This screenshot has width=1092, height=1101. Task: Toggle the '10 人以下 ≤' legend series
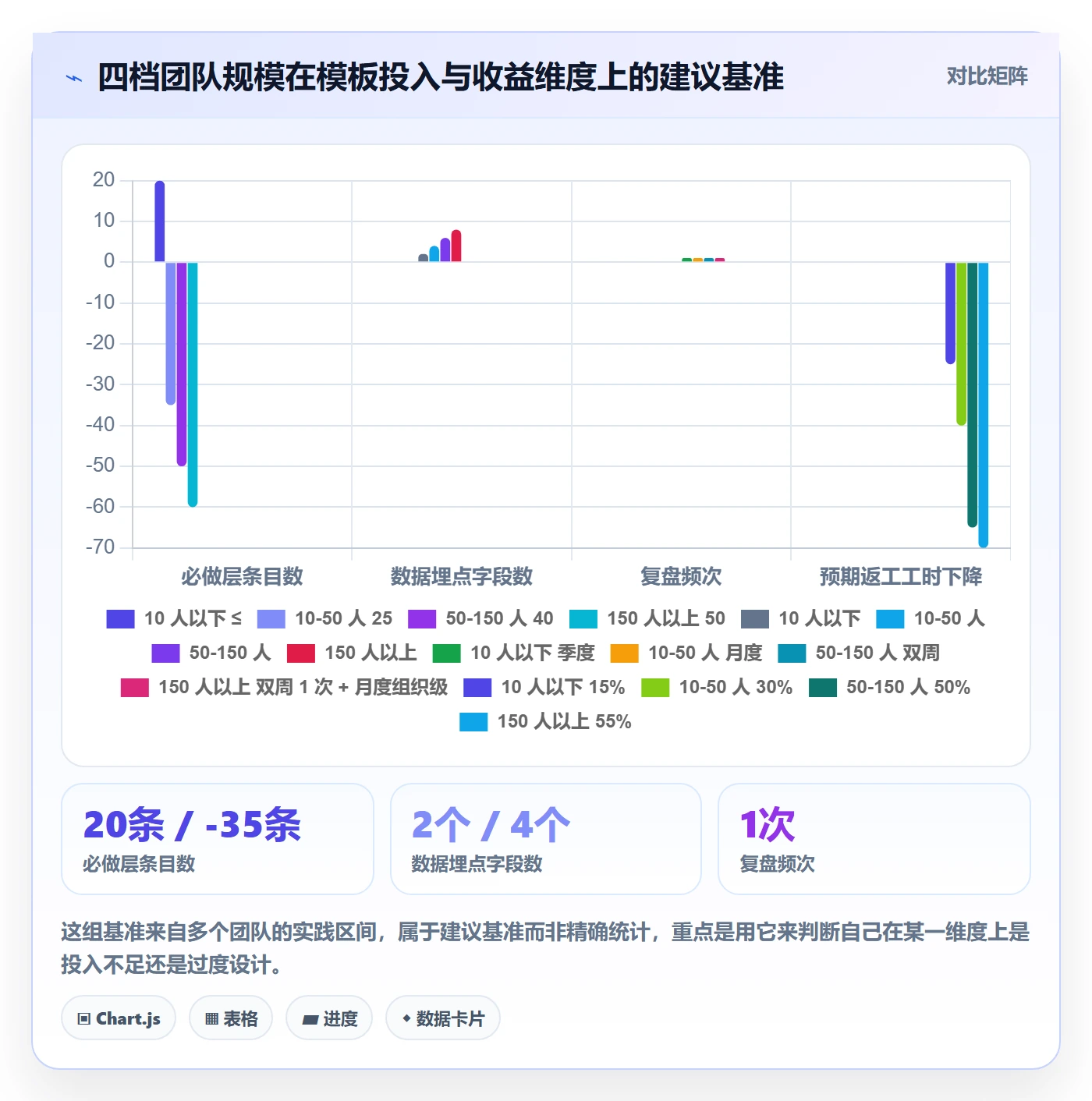click(x=174, y=618)
